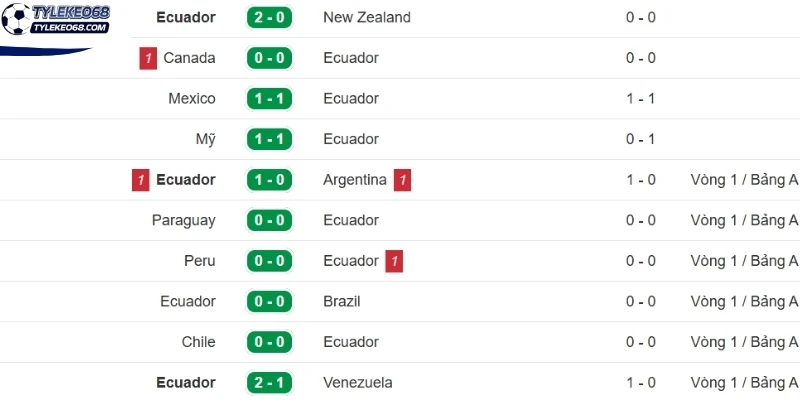
Task: Click Vòng 1 / Bảng A in Argentina row
Action: coord(744,180)
